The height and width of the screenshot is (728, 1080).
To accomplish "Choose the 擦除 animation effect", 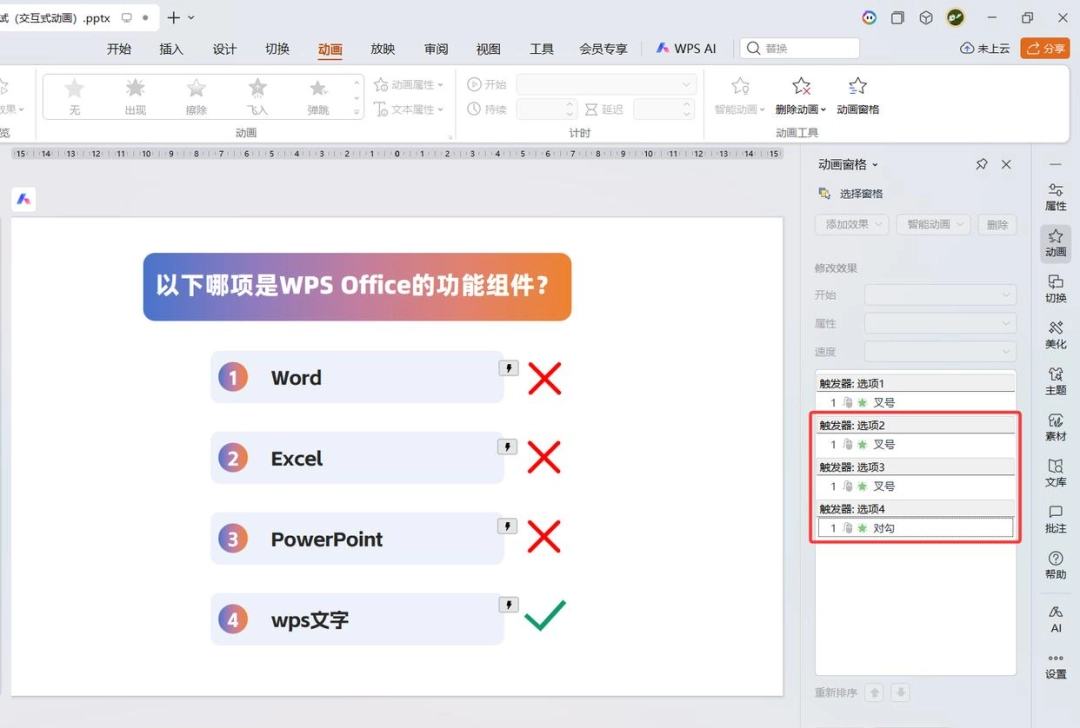I will click(196, 96).
